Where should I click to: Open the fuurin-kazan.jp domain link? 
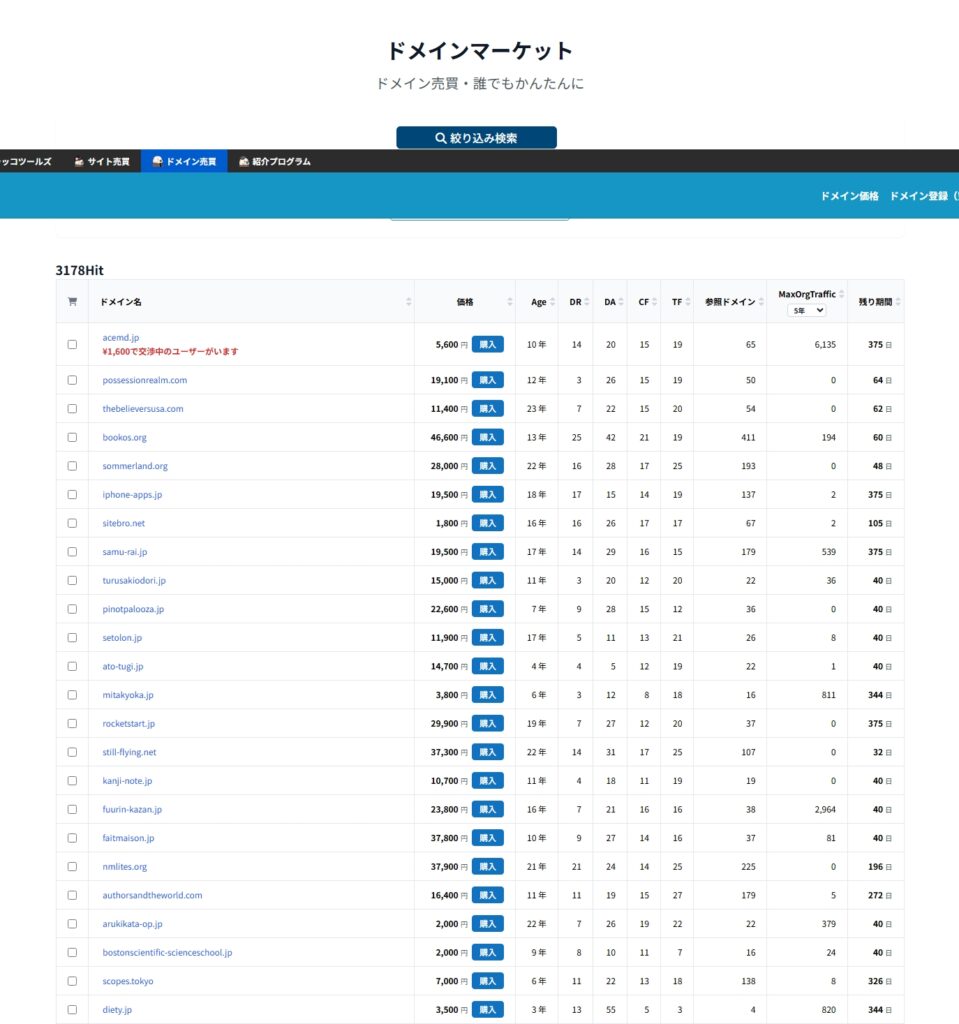pos(132,810)
